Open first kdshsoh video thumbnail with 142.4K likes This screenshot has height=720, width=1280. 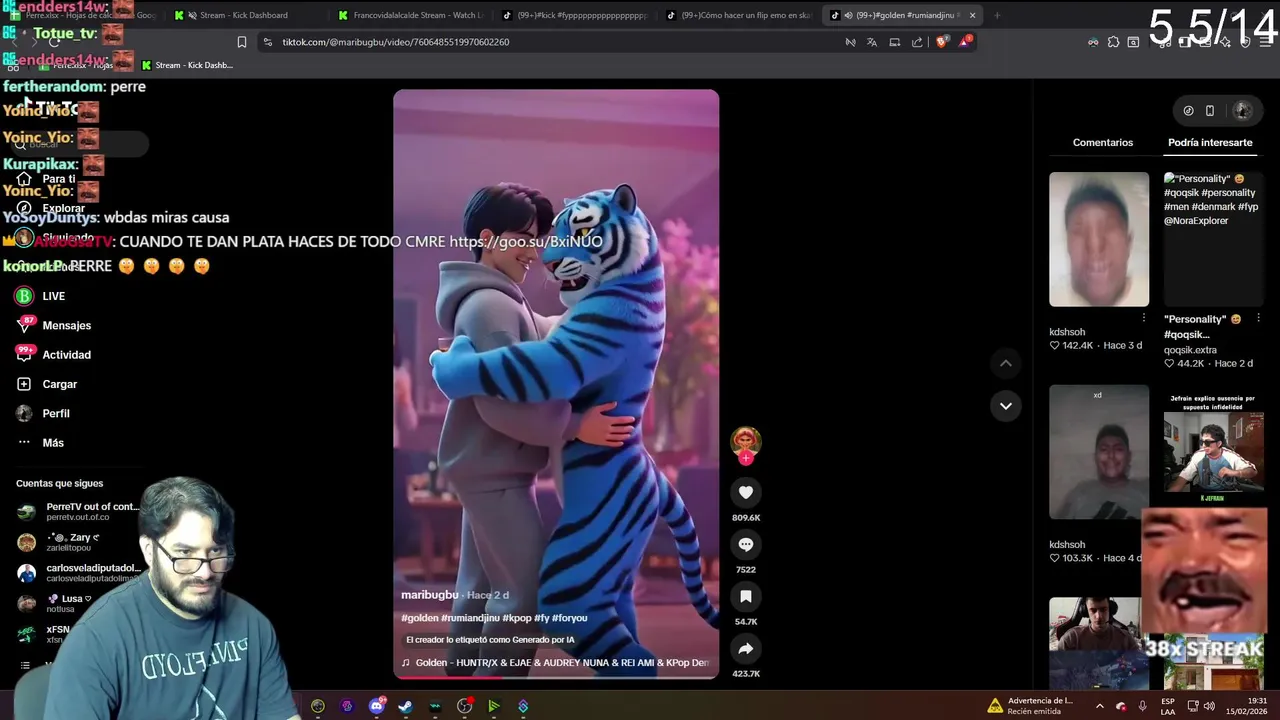point(1099,239)
